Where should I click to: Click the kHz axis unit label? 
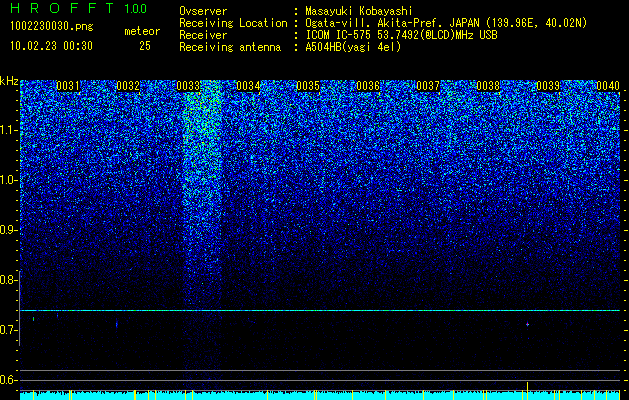coord(9,82)
